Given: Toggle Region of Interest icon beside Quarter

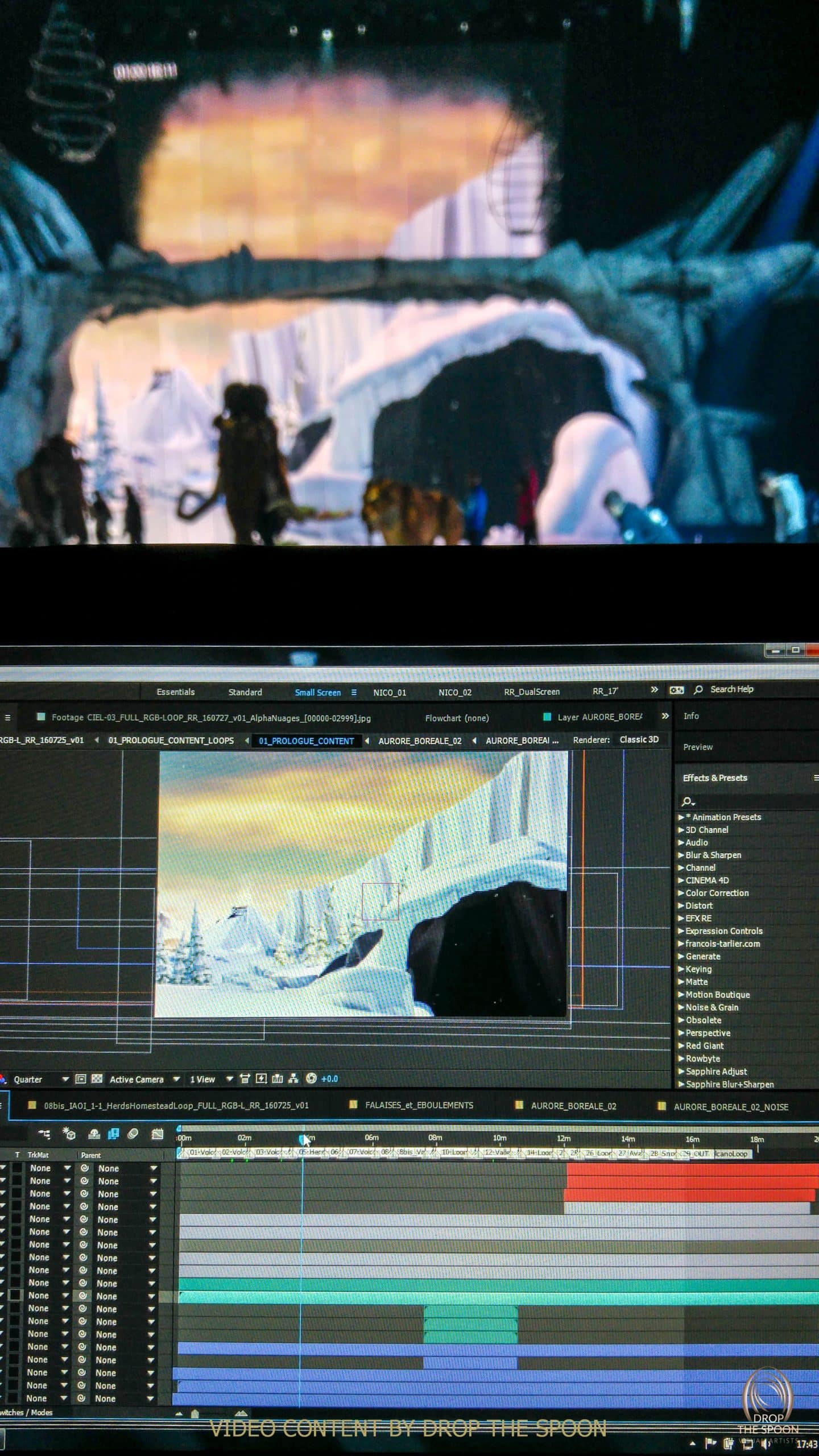Looking at the screenshot, I should pyautogui.click(x=81, y=1079).
